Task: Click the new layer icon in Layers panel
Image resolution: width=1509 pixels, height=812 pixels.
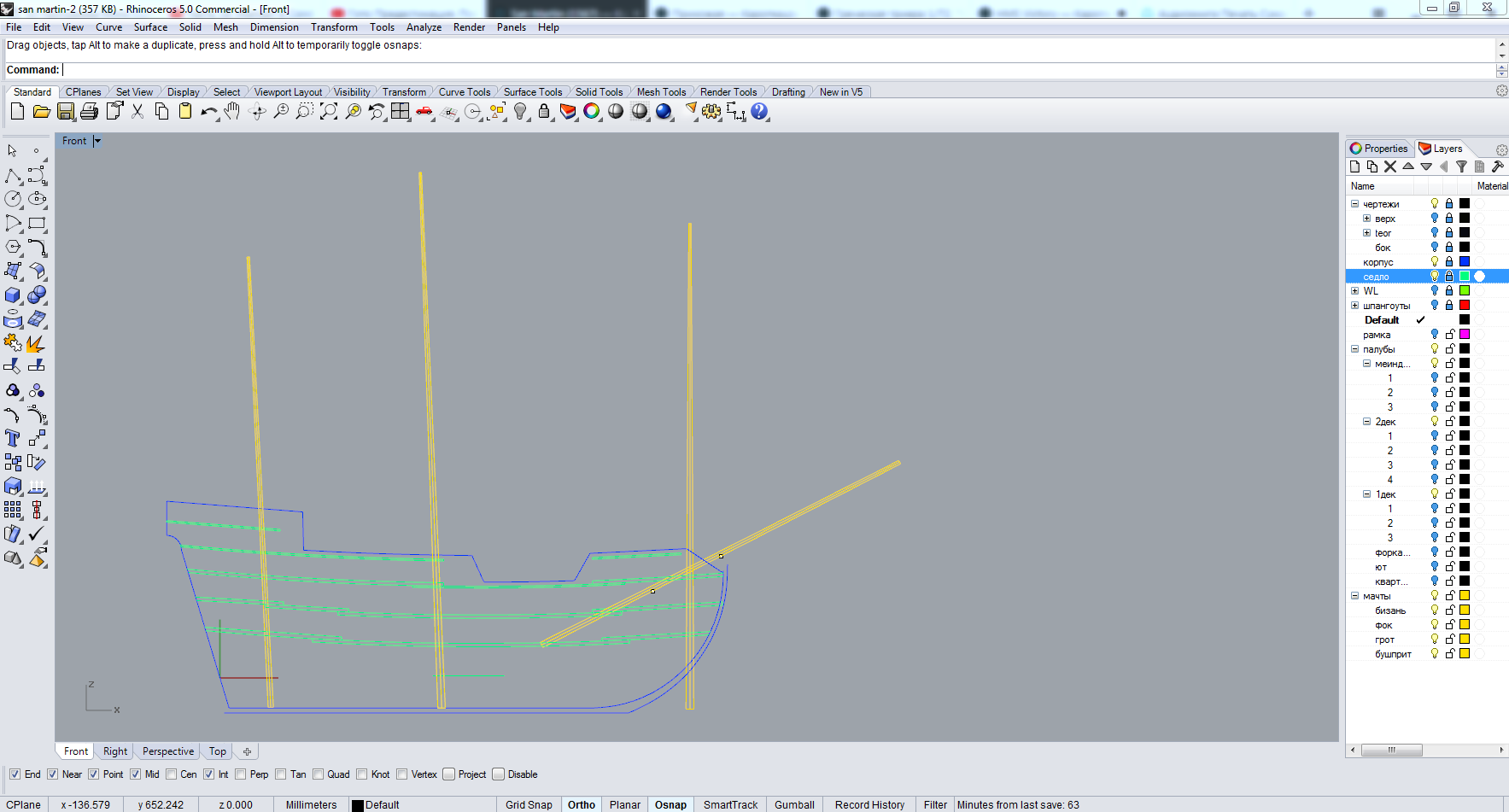Action: pyautogui.click(x=1355, y=167)
